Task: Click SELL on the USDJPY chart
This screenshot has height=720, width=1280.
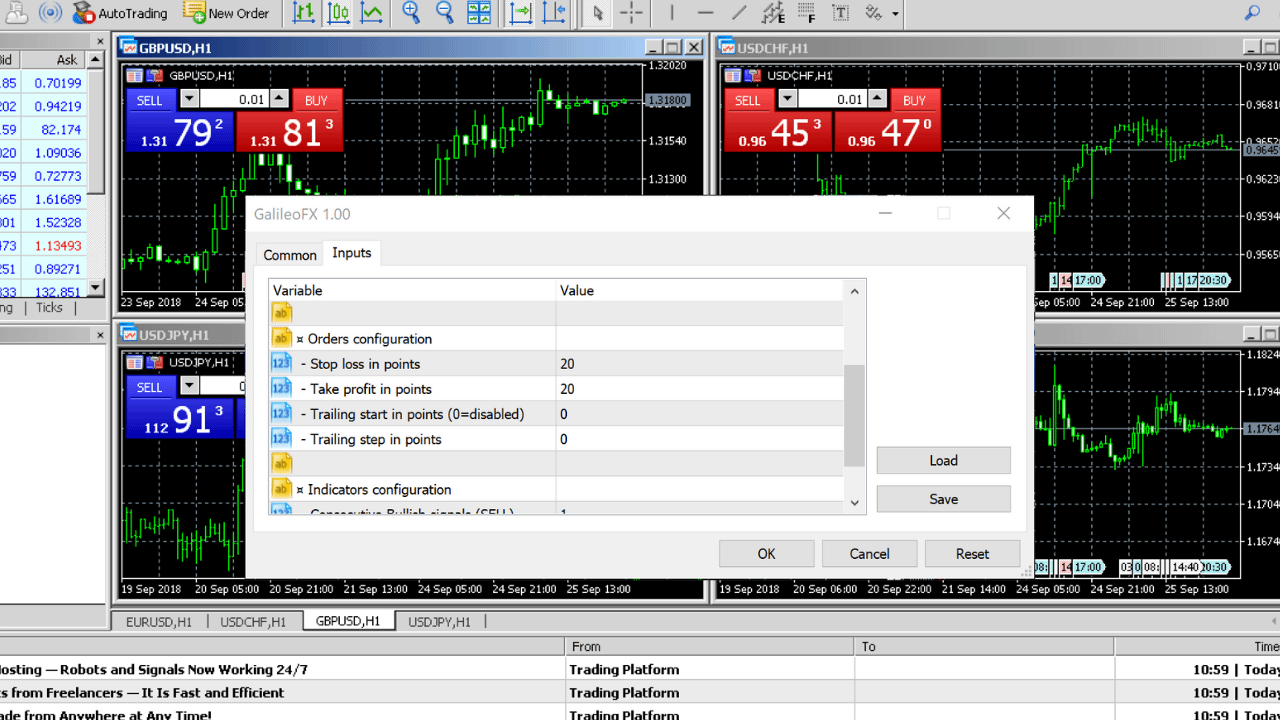Action: 149,387
